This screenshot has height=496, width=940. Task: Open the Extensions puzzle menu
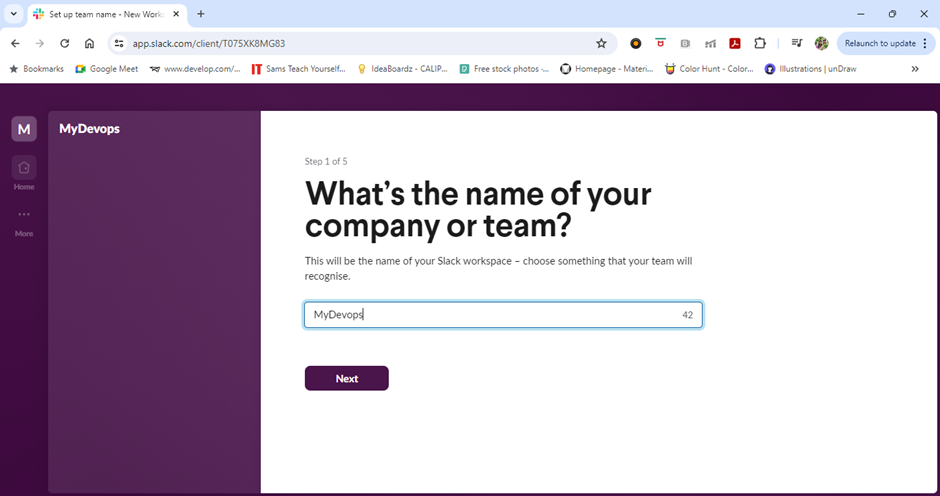(760, 43)
